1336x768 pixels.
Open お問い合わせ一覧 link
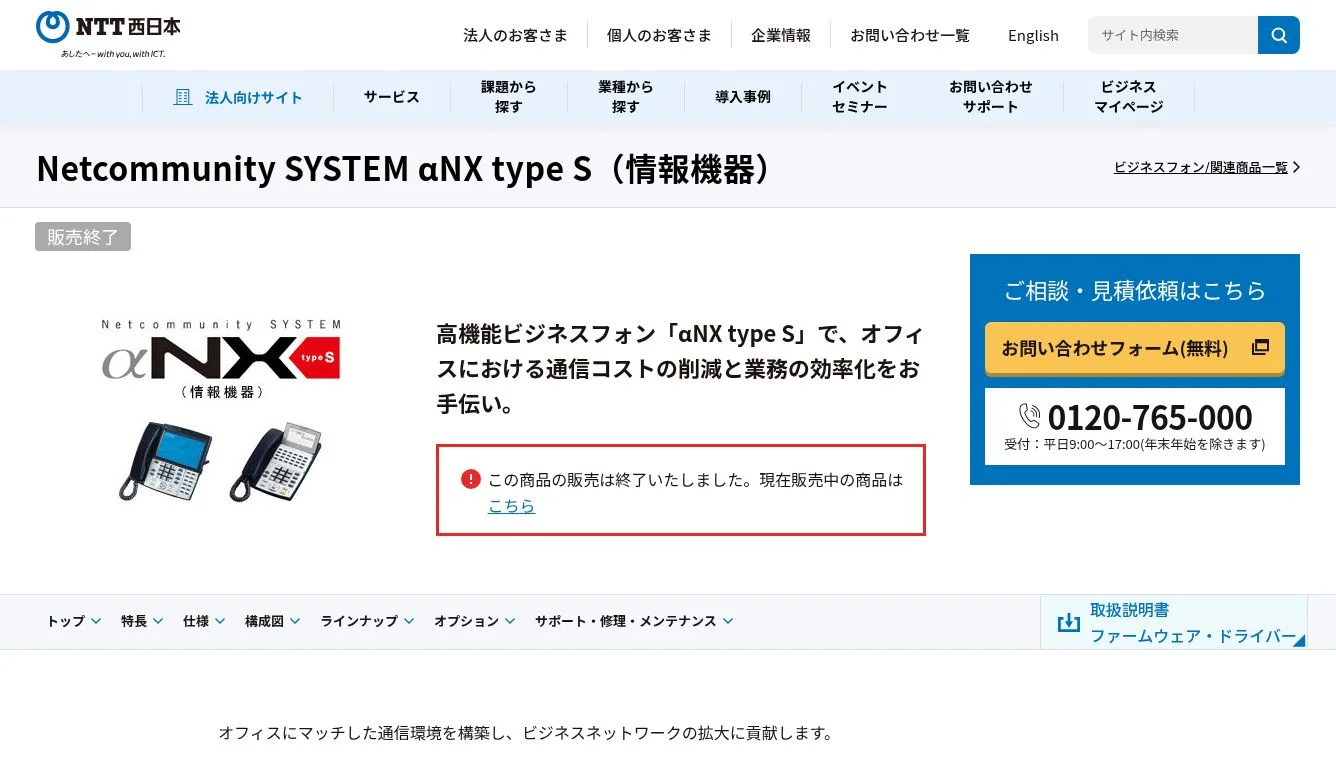tap(910, 35)
